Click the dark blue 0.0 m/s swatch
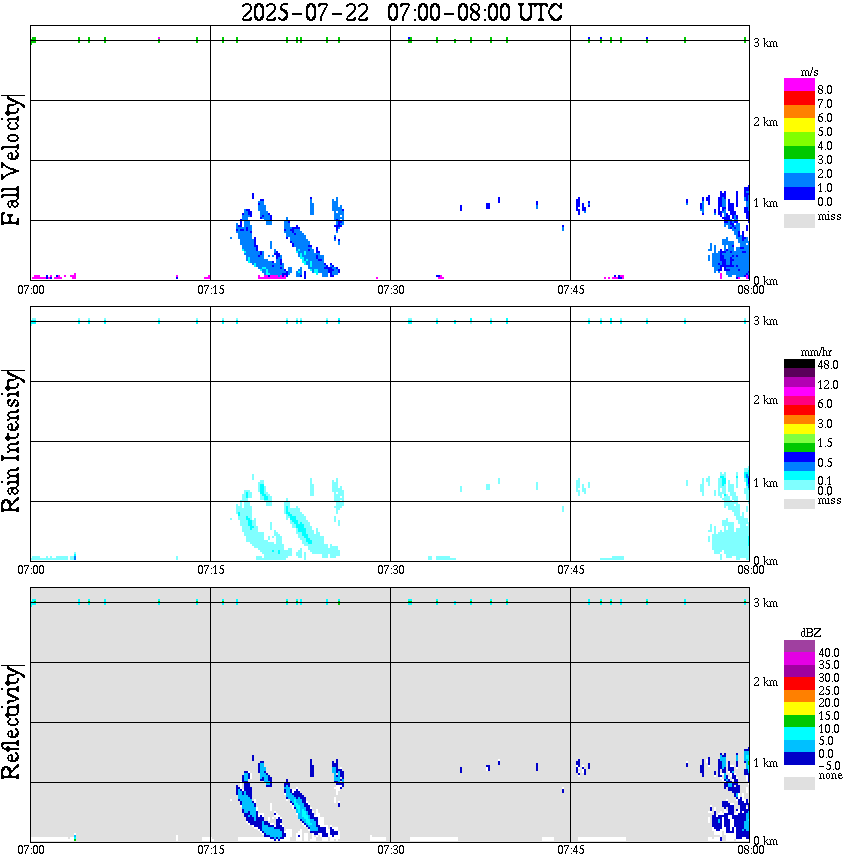The height and width of the screenshot is (868, 850). tap(799, 193)
